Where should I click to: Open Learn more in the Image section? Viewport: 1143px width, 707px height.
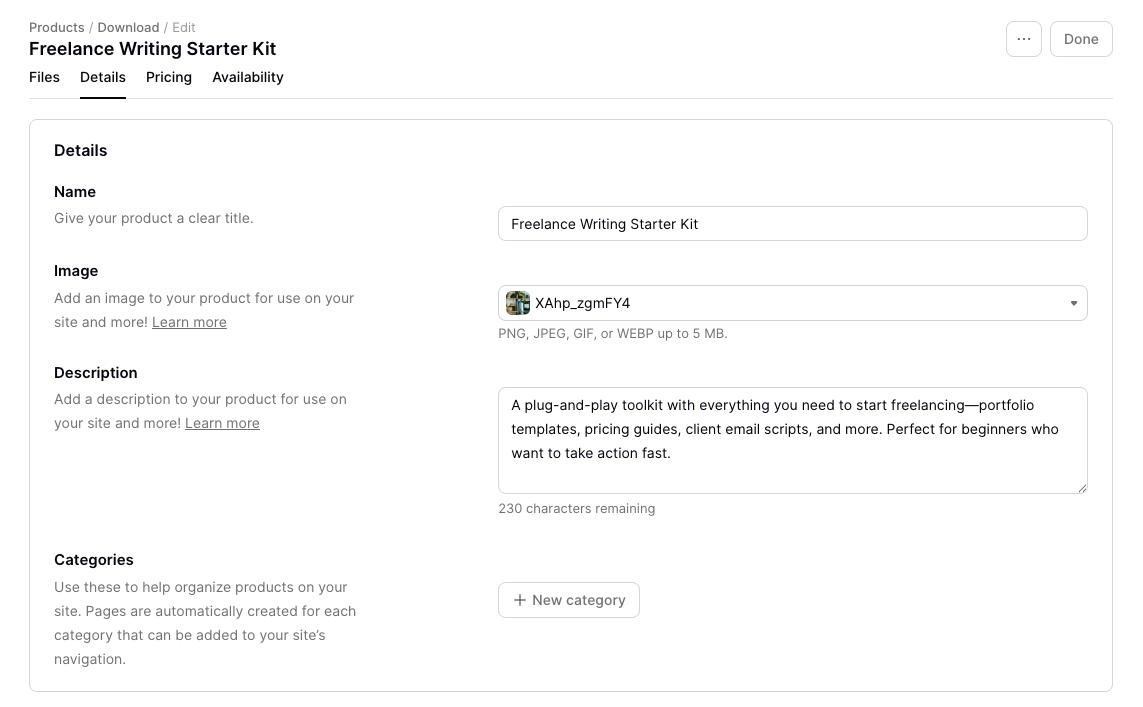[189, 322]
